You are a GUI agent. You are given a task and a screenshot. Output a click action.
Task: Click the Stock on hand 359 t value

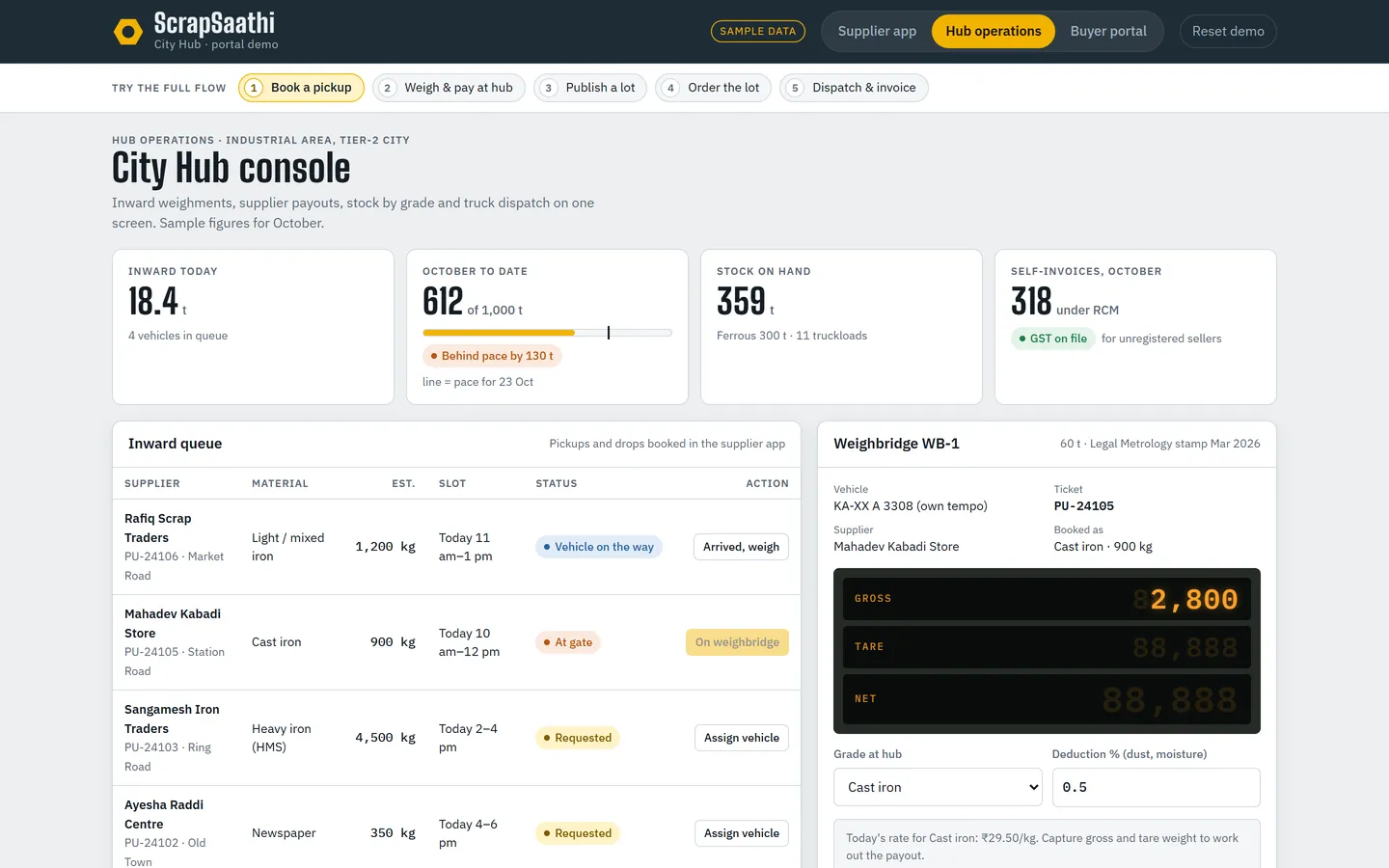click(746, 302)
